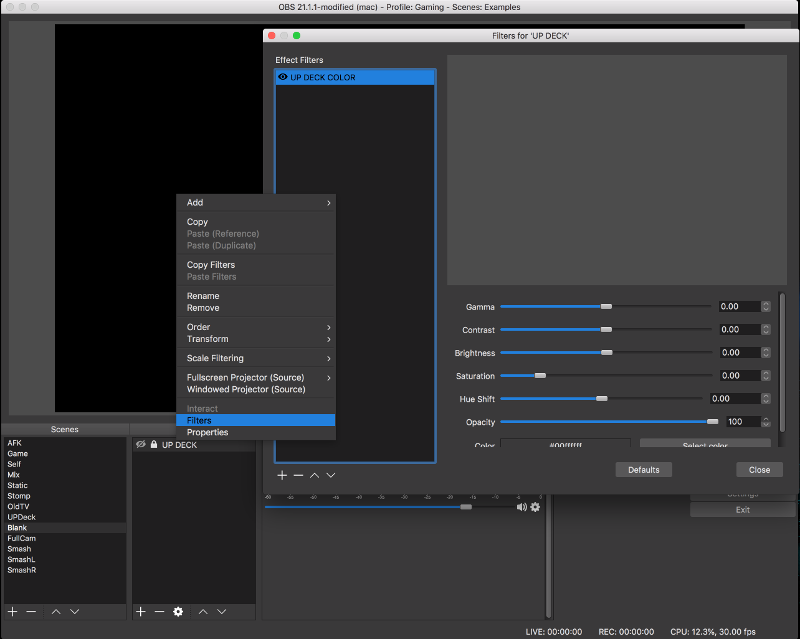This screenshot has height=639, width=800.
Task: Add a new scene with plus button
Action: tap(12, 611)
